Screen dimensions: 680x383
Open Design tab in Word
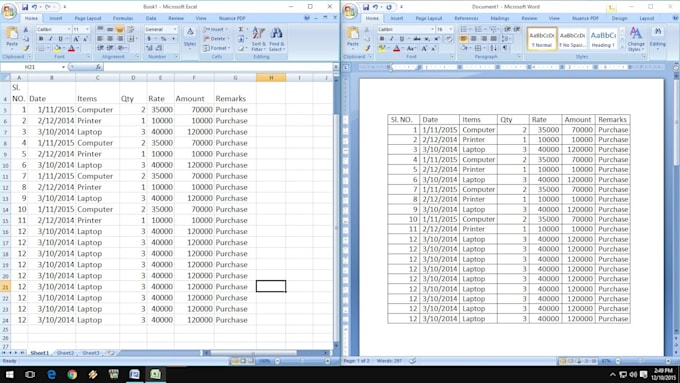pyautogui.click(x=619, y=18)
